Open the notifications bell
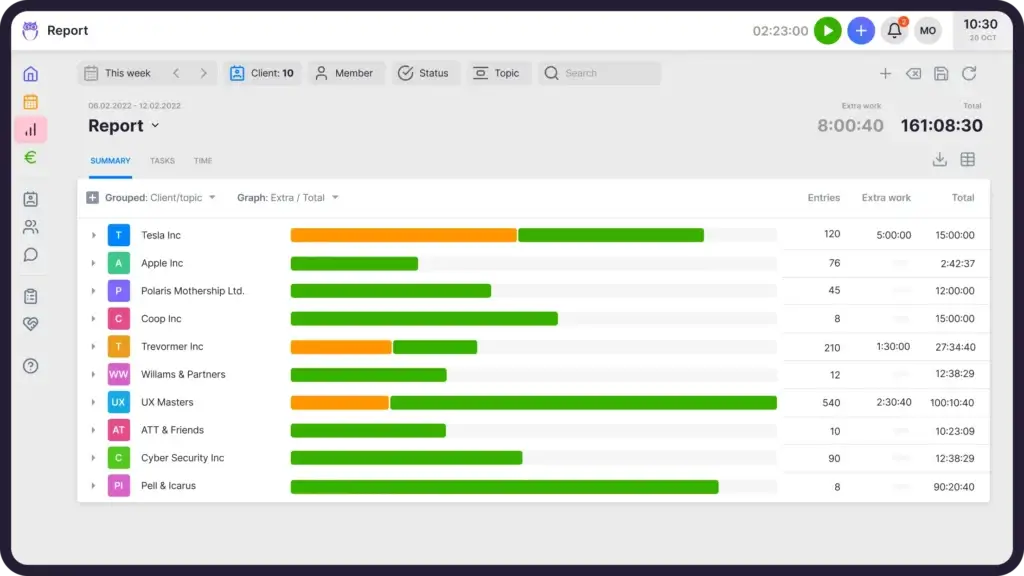 (894, 31)
